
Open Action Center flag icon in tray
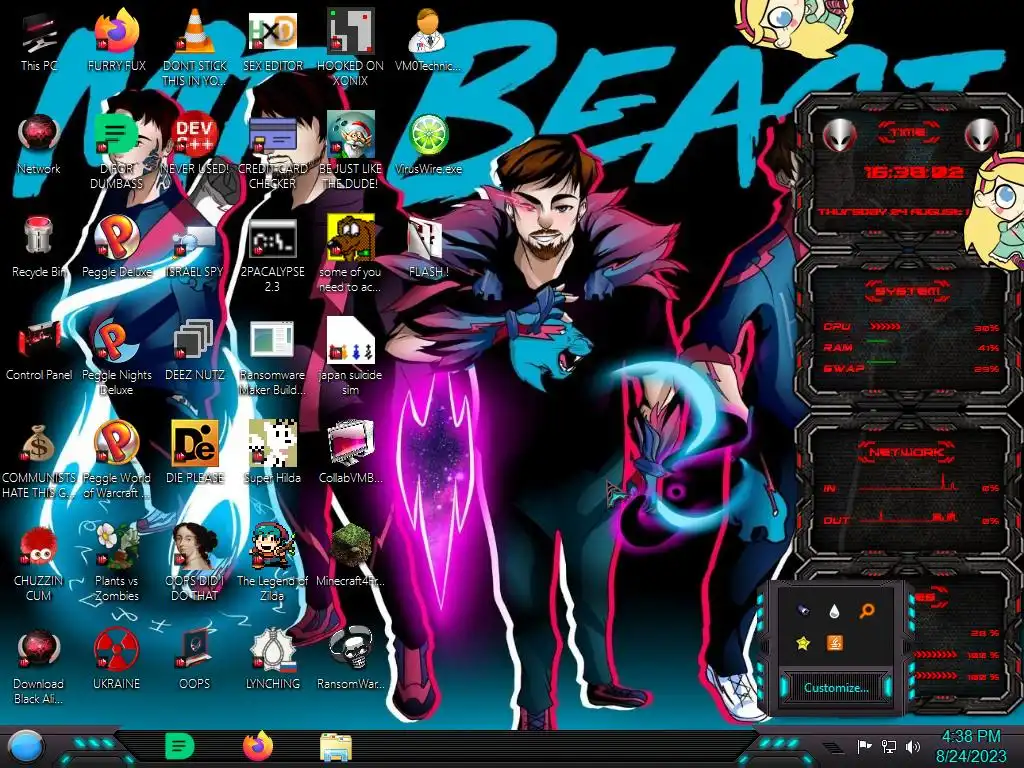click(865, 746)
